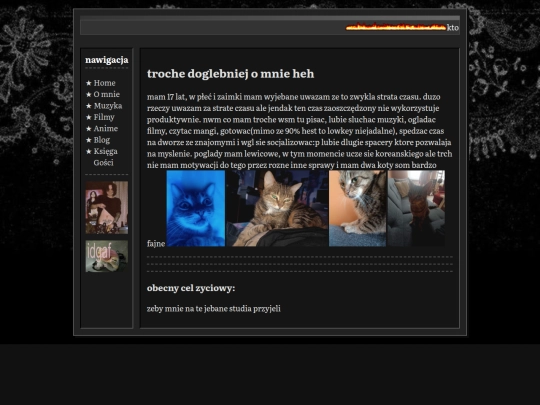The height and width of the screenshot is (405, 540).
Task: Click text 'zeby mnie na te jebane studia przyjeli'
Action: click(214, 309)
